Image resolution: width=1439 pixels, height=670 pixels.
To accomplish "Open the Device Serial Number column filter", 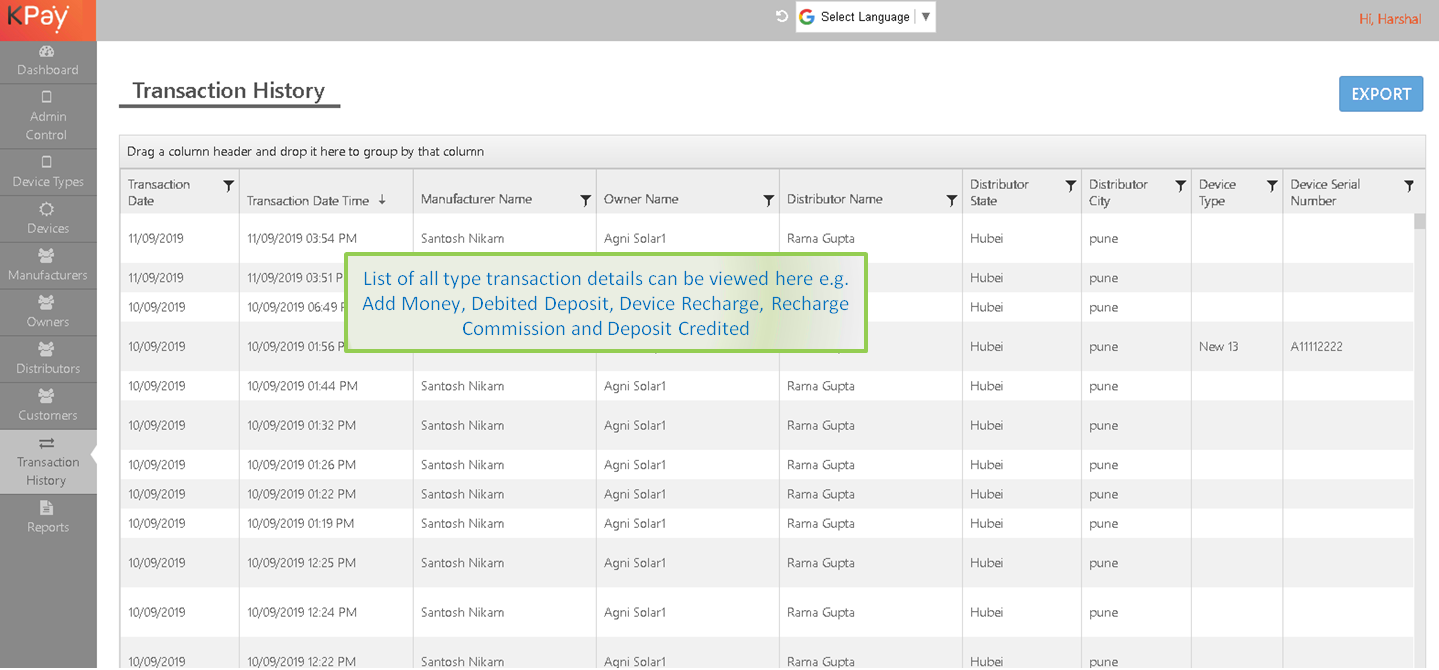I will point(1408,186).
